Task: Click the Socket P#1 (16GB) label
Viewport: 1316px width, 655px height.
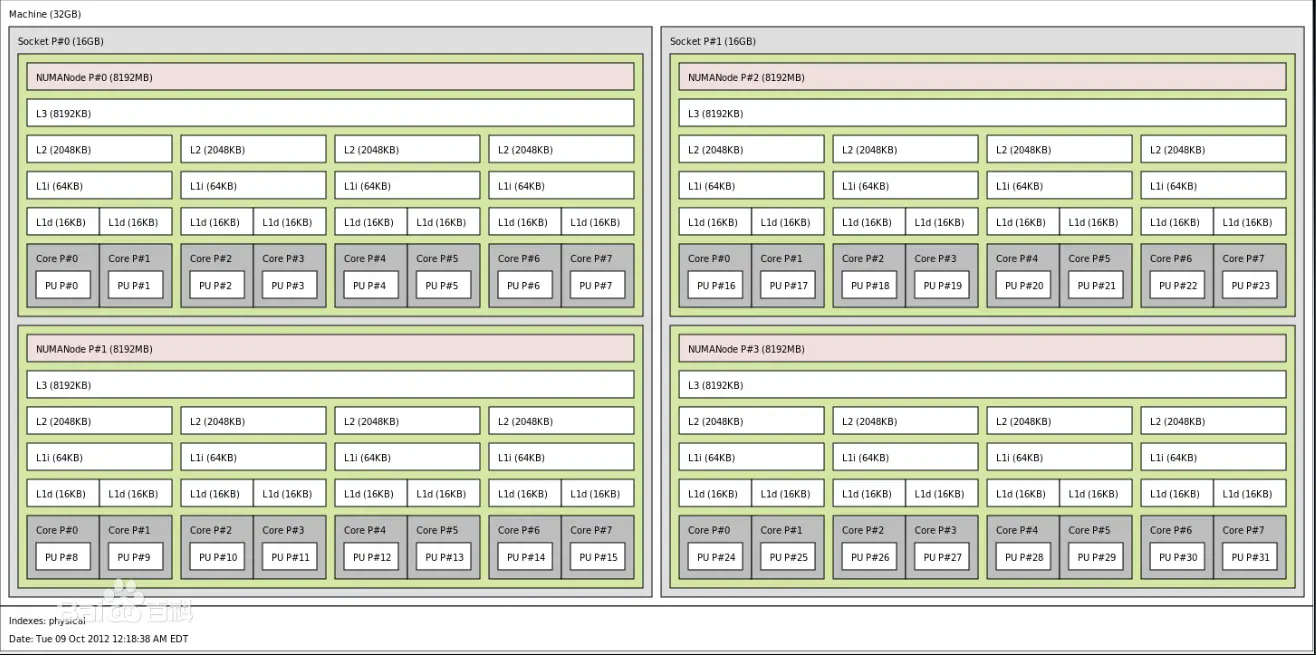Action: (x=715, y=41)
